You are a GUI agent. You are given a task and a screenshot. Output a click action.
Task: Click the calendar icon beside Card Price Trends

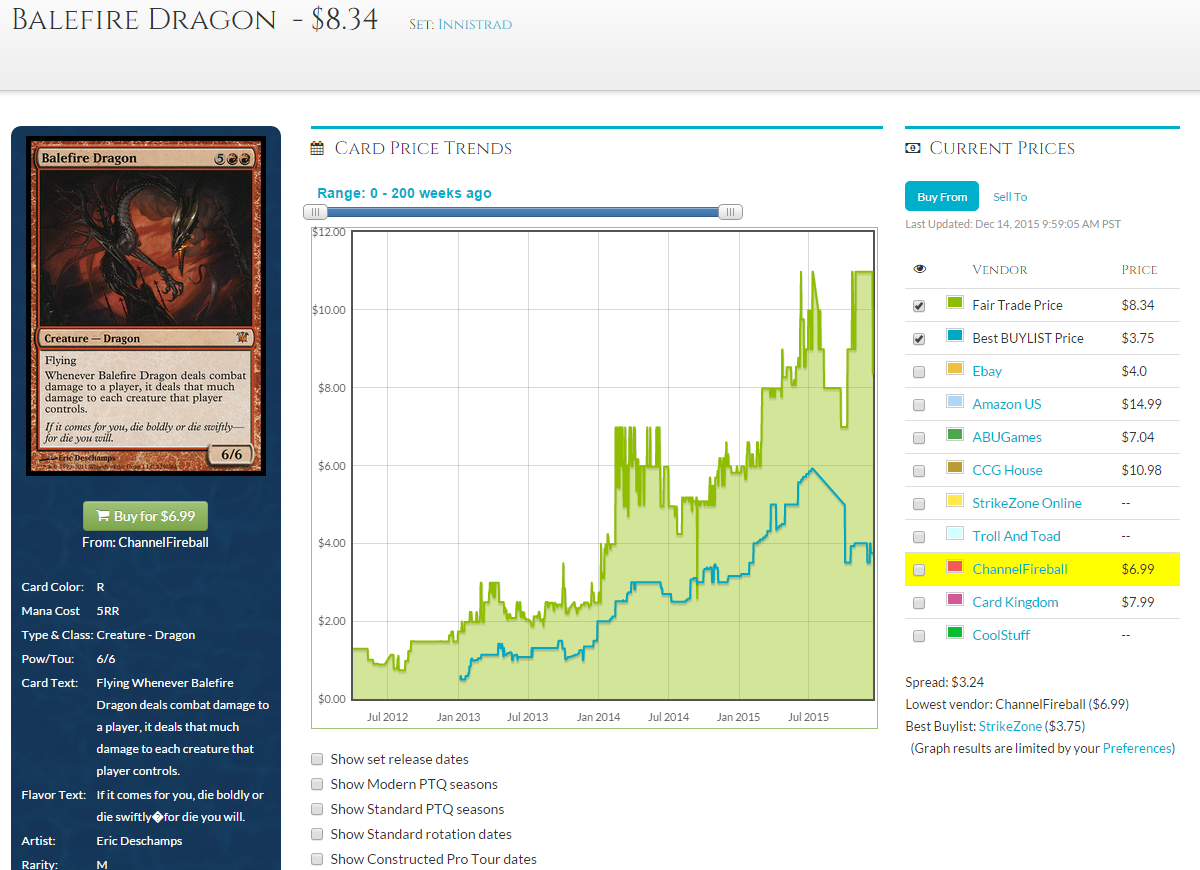(317, 148)
